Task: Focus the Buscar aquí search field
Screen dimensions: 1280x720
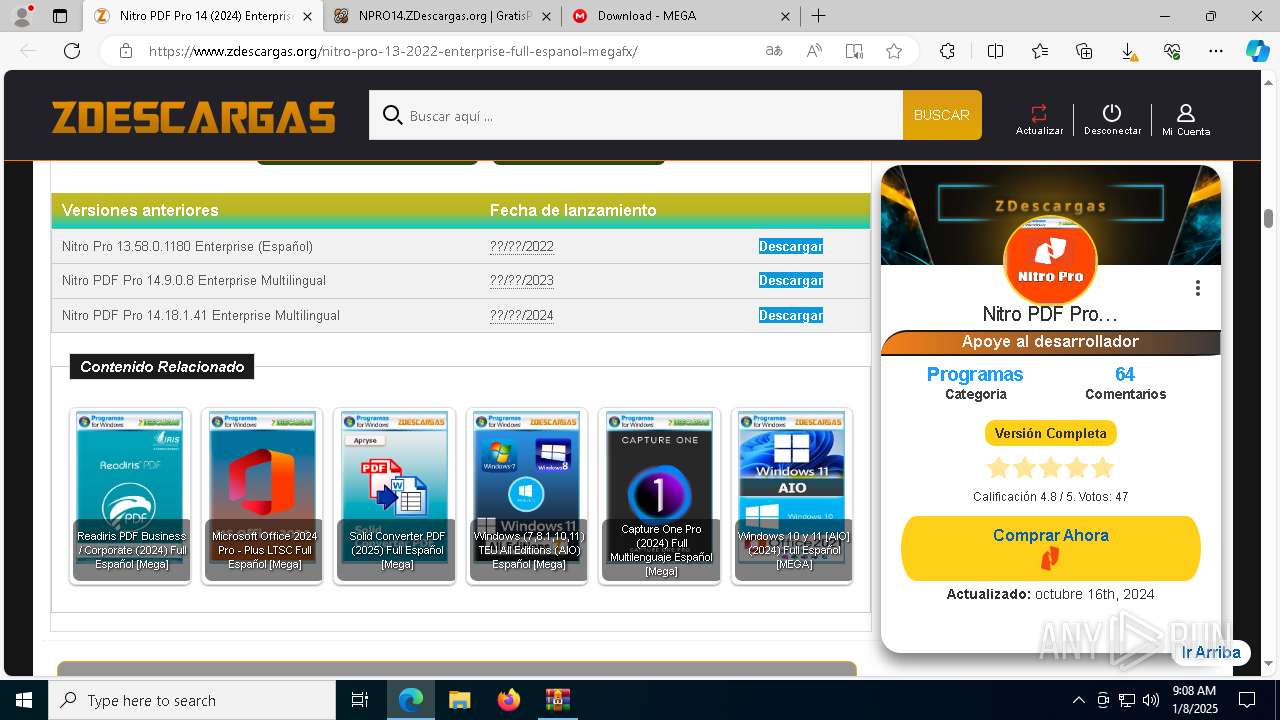Action: point(636,115)
